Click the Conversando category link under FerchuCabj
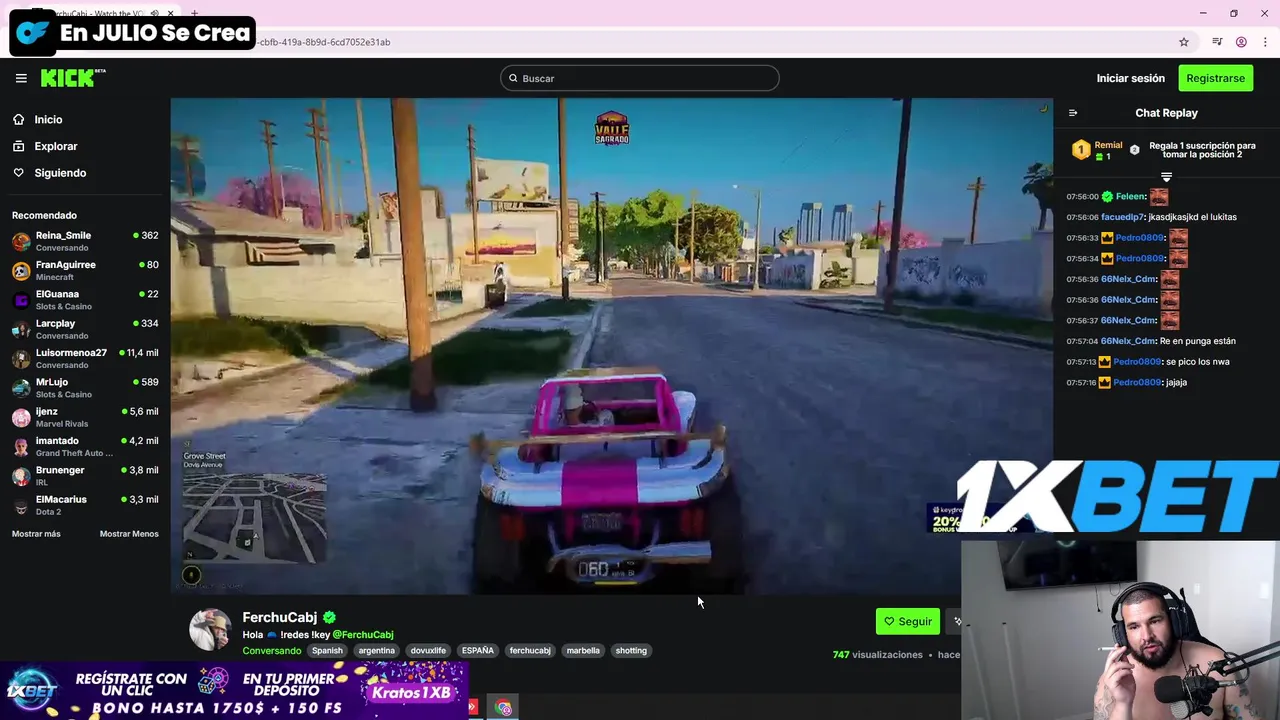Viewport: 1280px width, 720px height. click(x=271, y=651)
